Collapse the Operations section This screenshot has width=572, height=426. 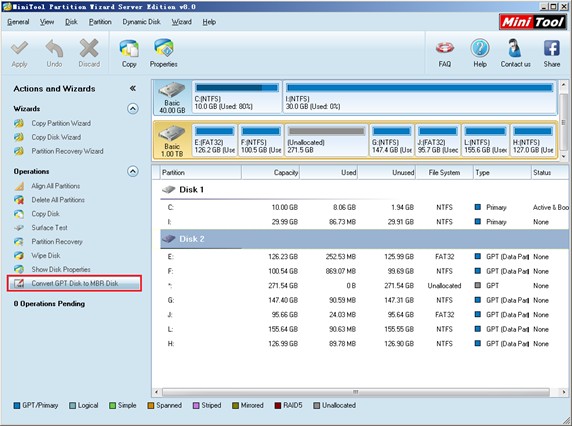click(133, 171)
